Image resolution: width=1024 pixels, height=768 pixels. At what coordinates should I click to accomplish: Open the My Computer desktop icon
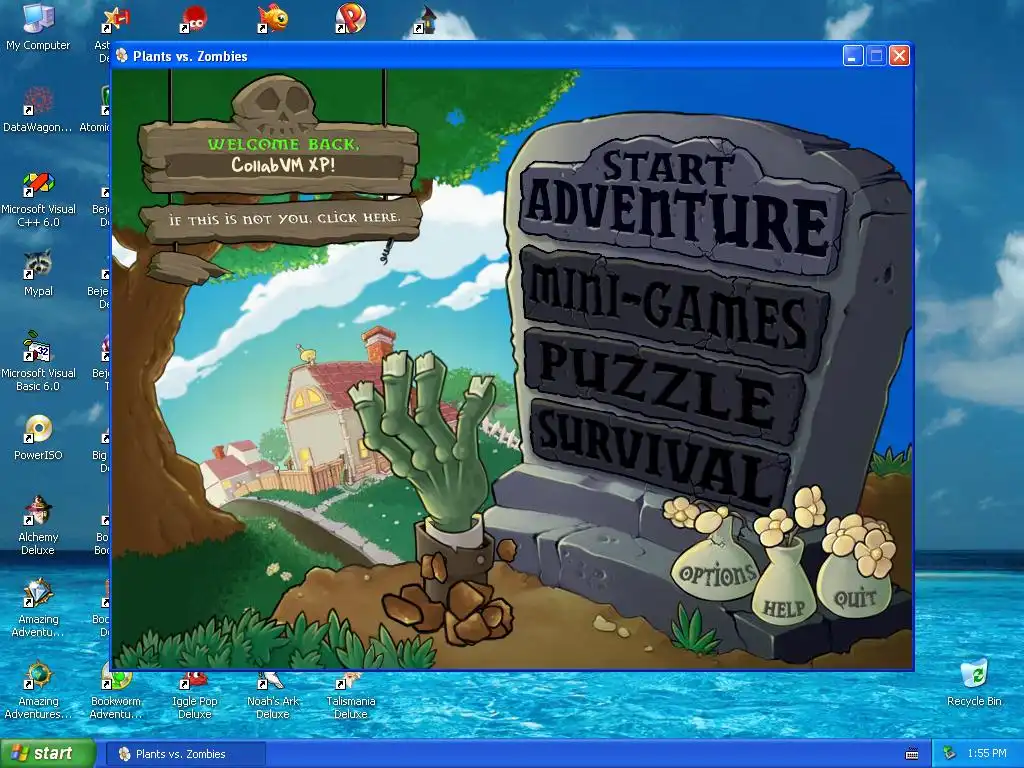37,27
